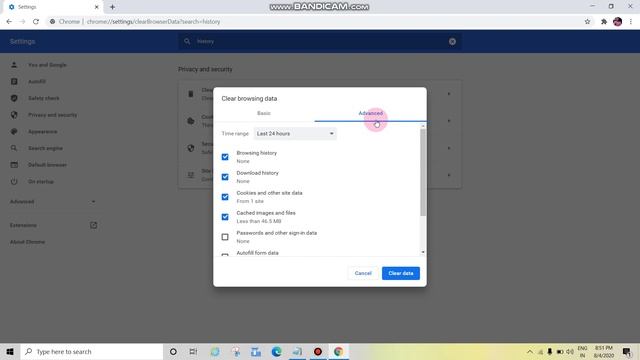Click the palette icon beside Appearance
This screenshot has width=640, height=360.
(x=14, y=132)
